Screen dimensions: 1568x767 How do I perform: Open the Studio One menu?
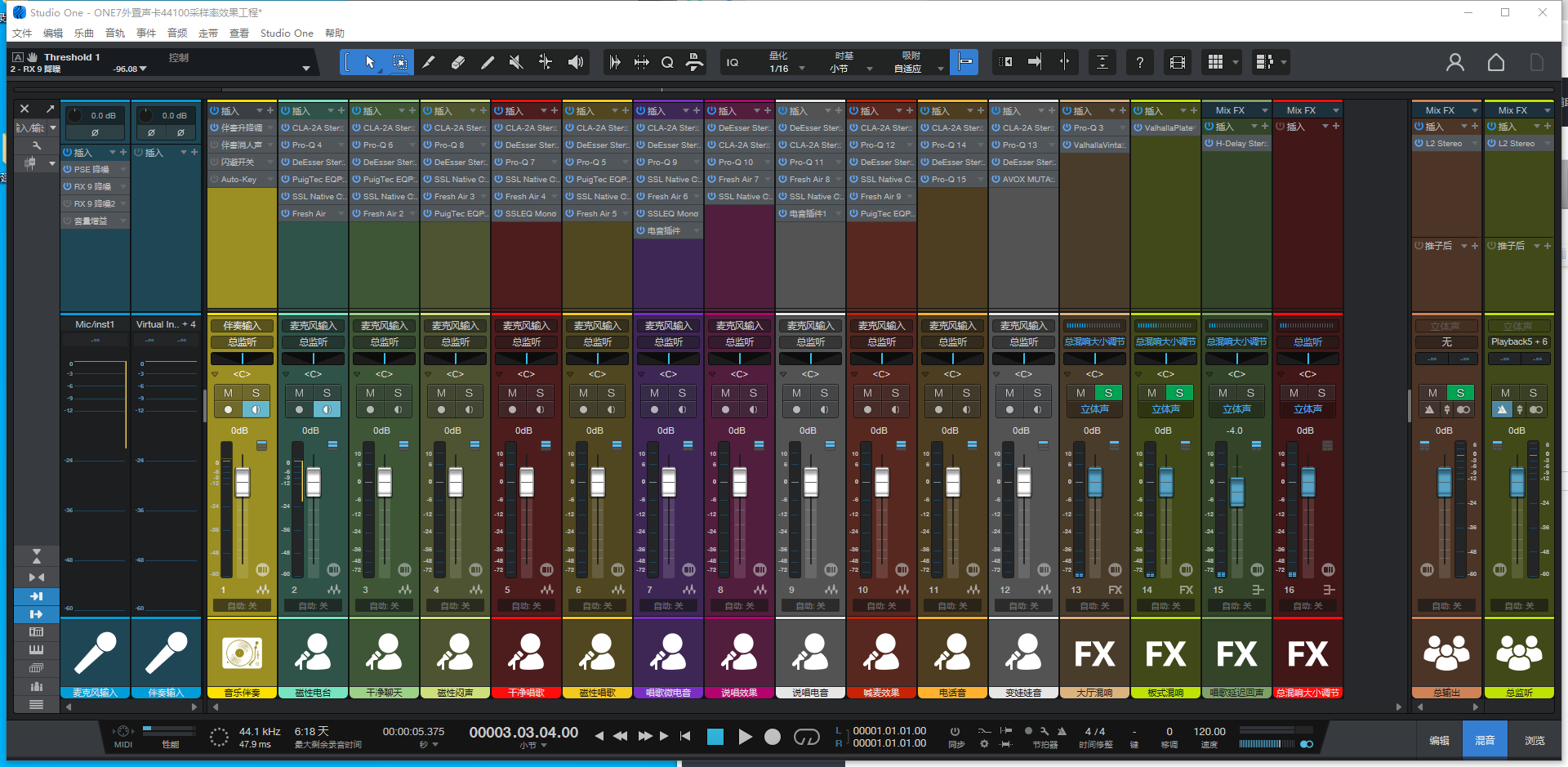[287, 33]
